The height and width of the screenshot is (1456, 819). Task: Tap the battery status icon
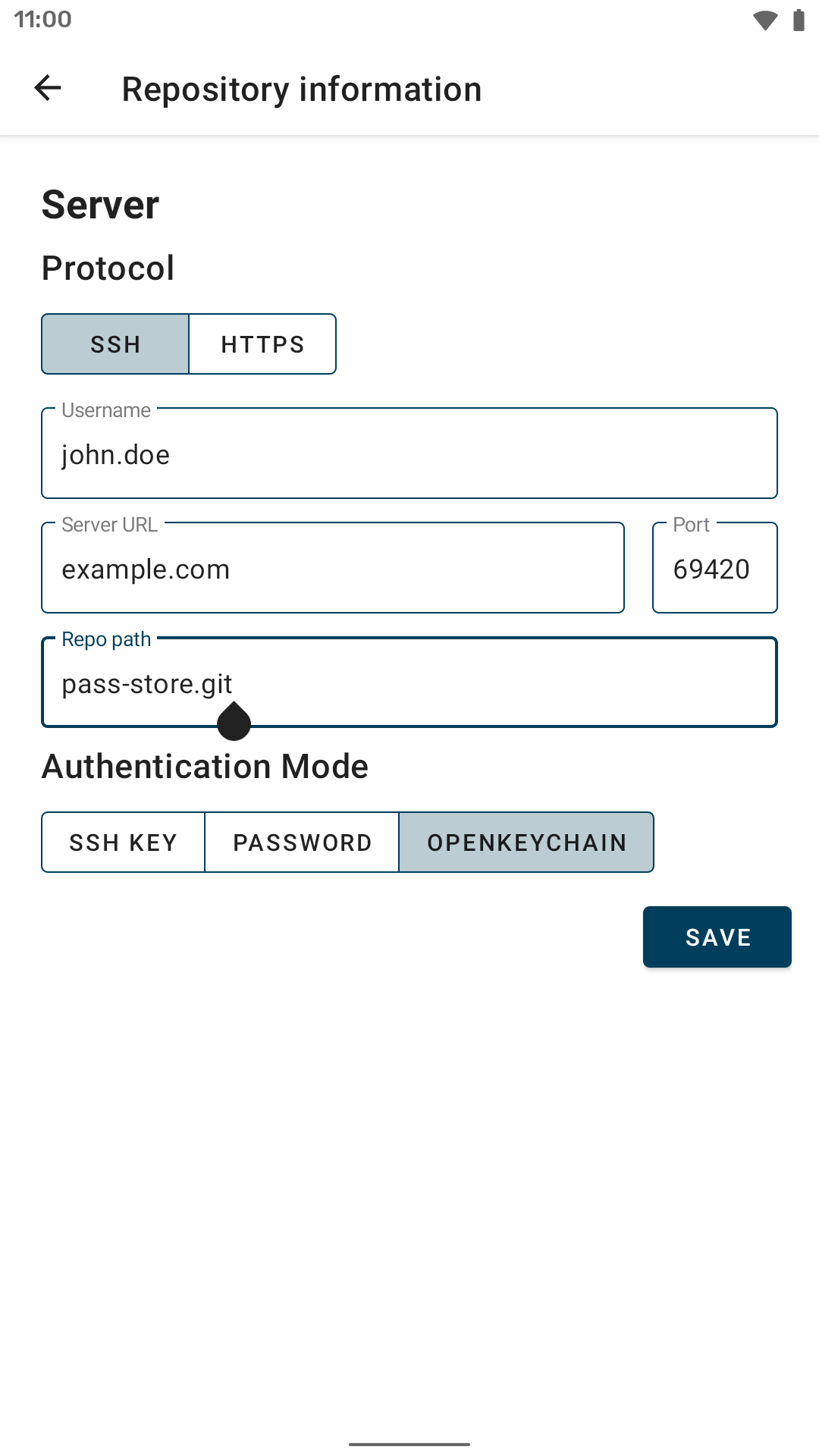(x=798, y=20)
